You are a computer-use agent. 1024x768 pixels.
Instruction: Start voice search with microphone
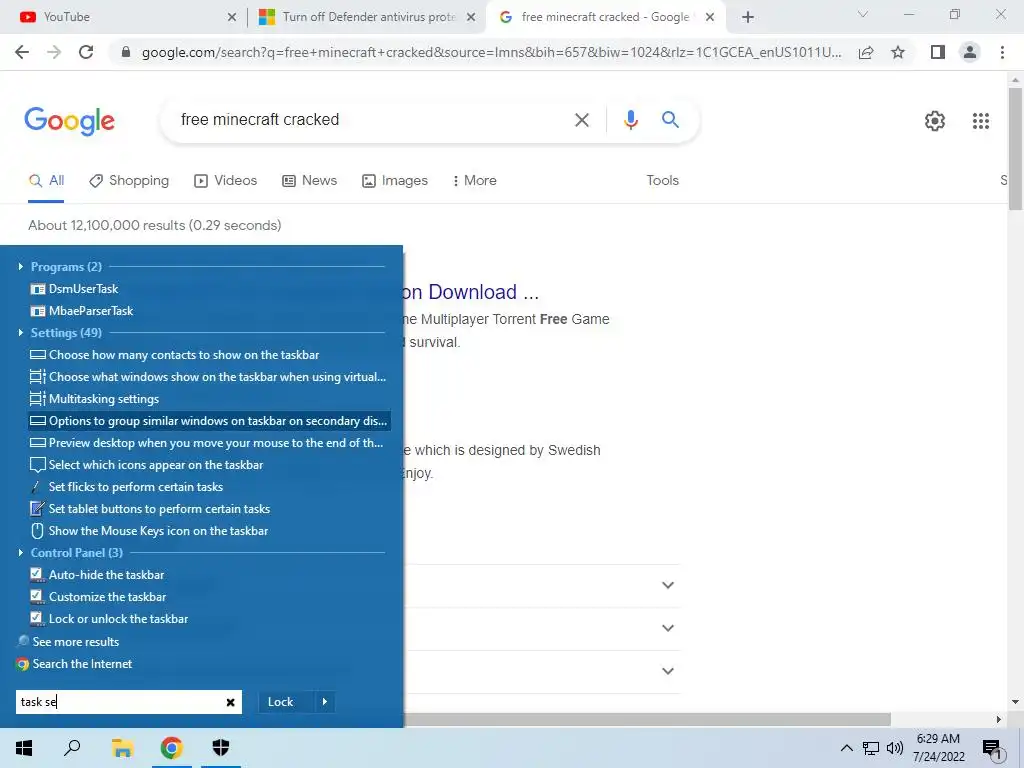[x=630, y=120]
